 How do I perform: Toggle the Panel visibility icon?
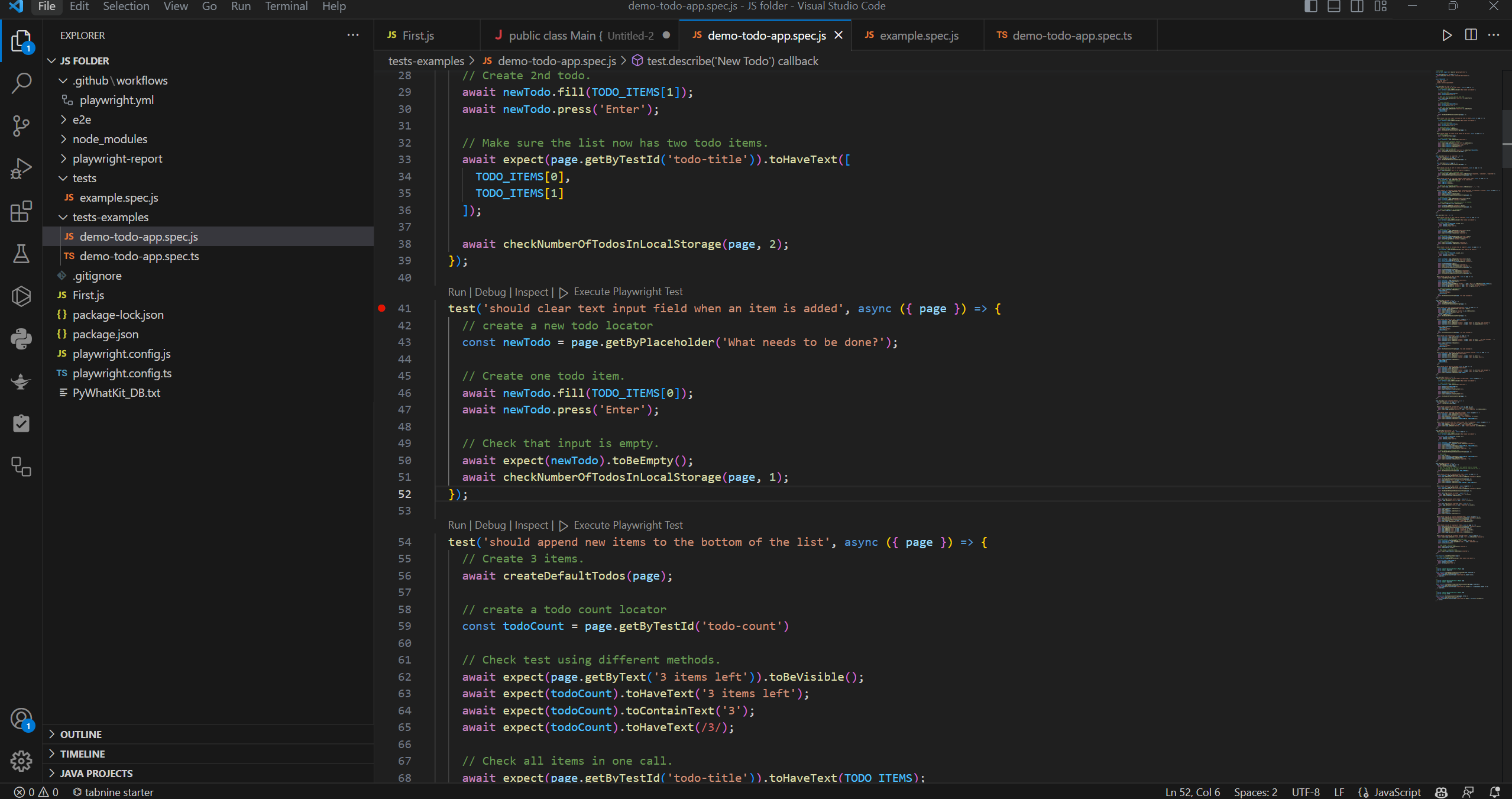tap(1334, 7)
